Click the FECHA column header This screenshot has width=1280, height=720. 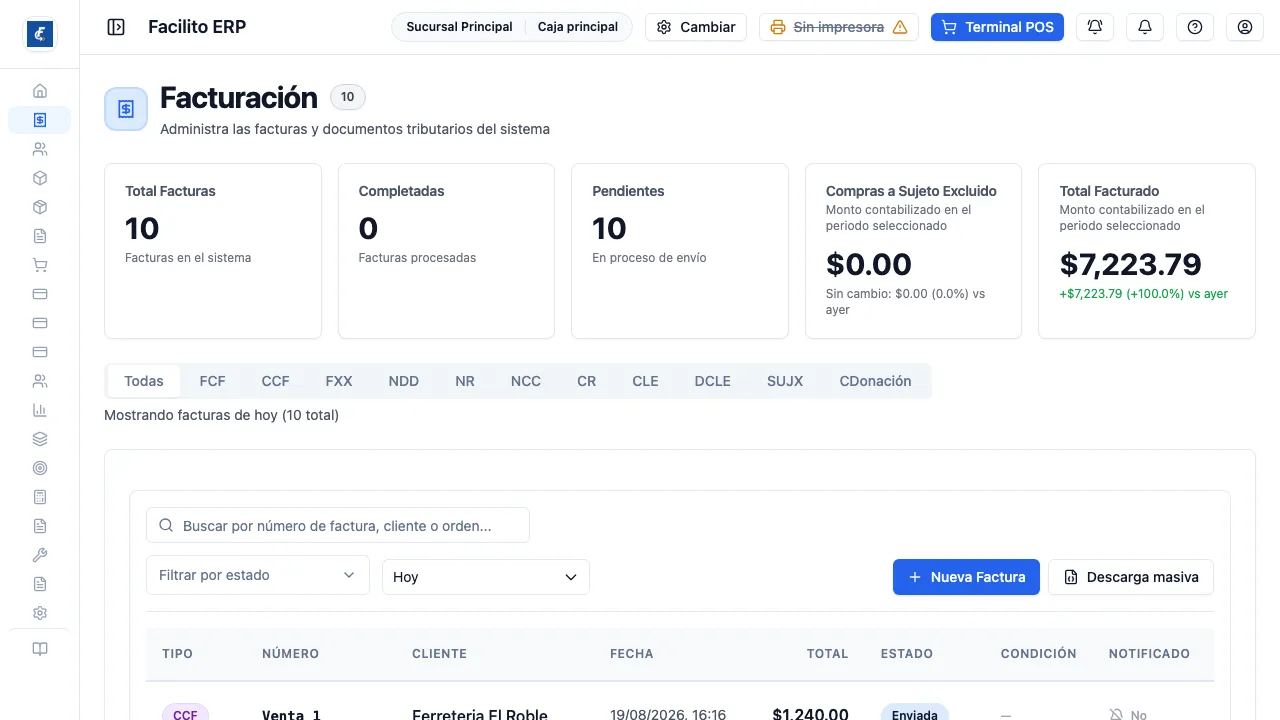(632, 654)
